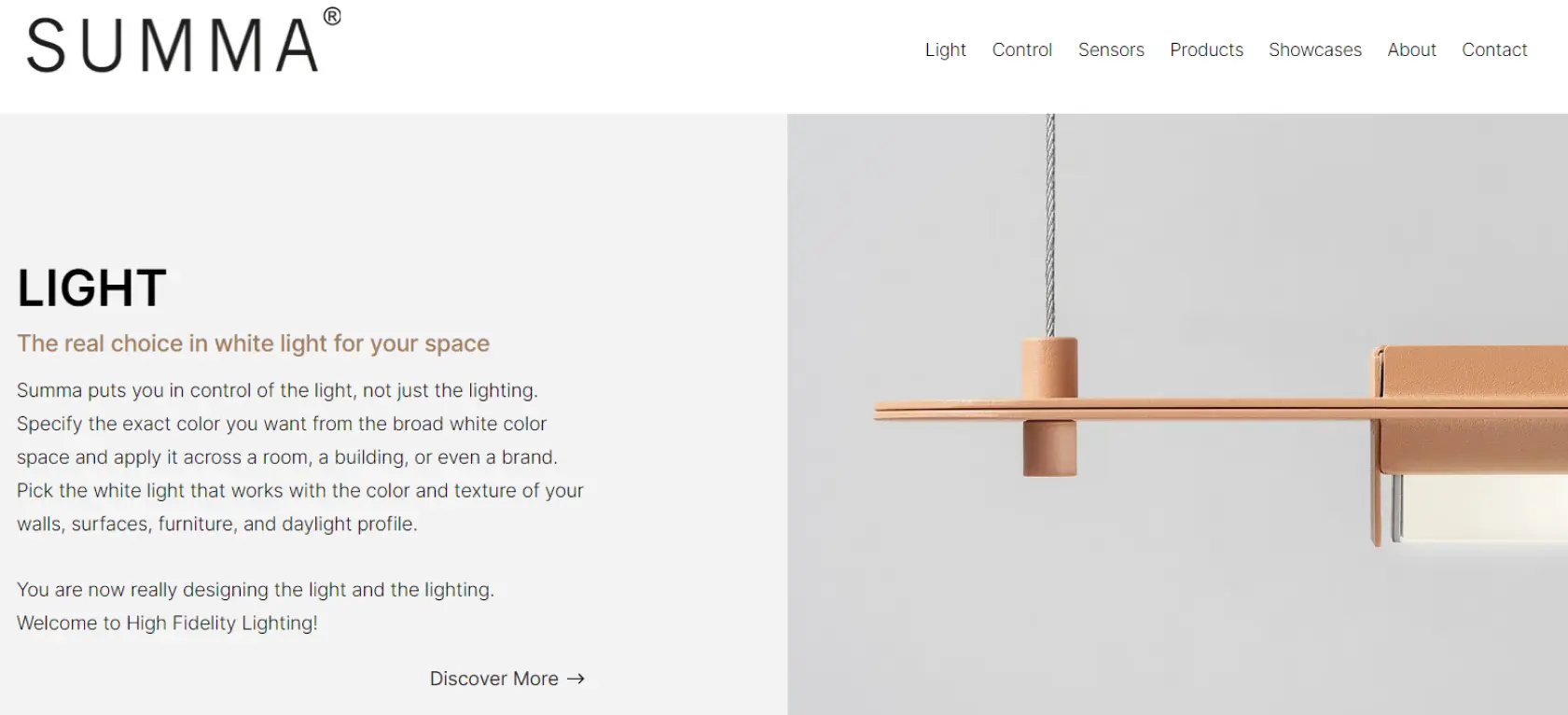
Task: Click the sentence about designing the light
Action: coord(255,590)
